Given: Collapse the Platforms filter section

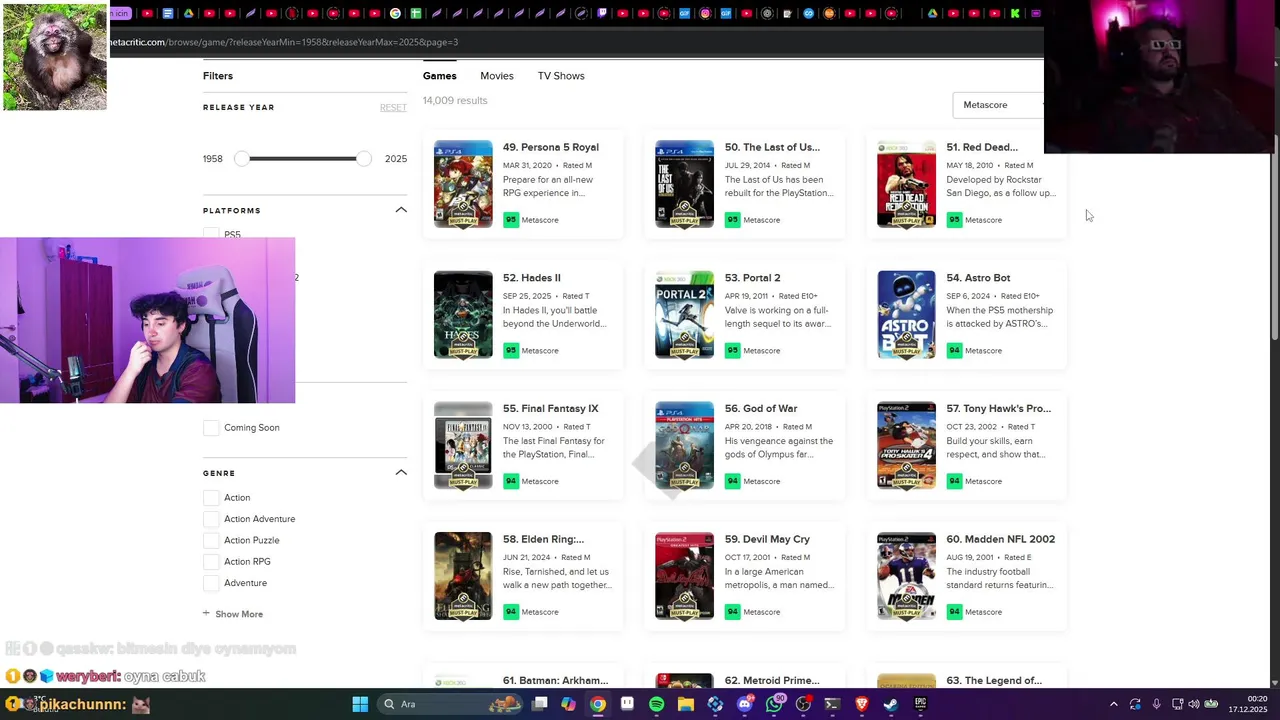Looking at the screenshot, I should [401, 210].
